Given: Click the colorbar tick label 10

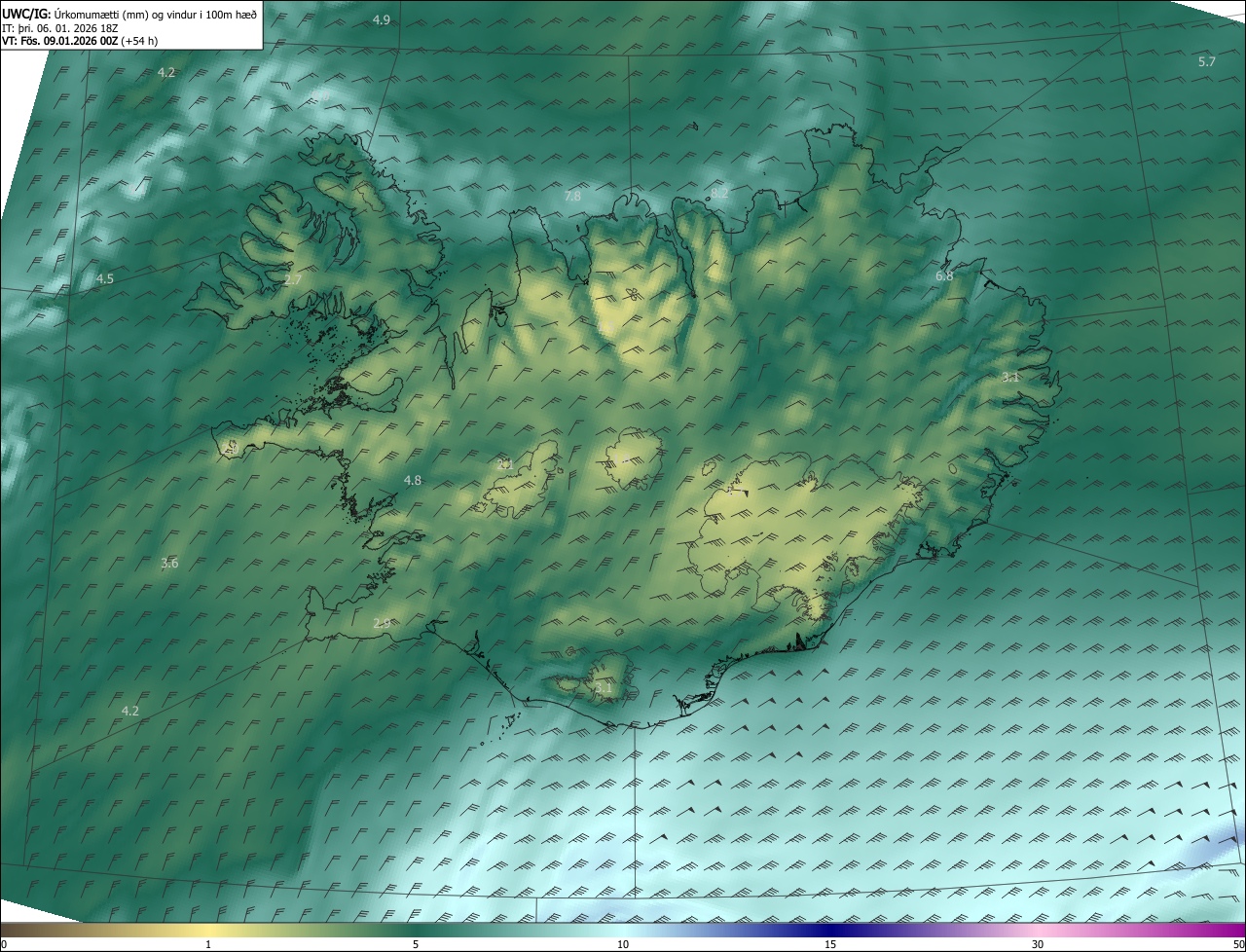Looking at the screenshot, I should point(623,945).
